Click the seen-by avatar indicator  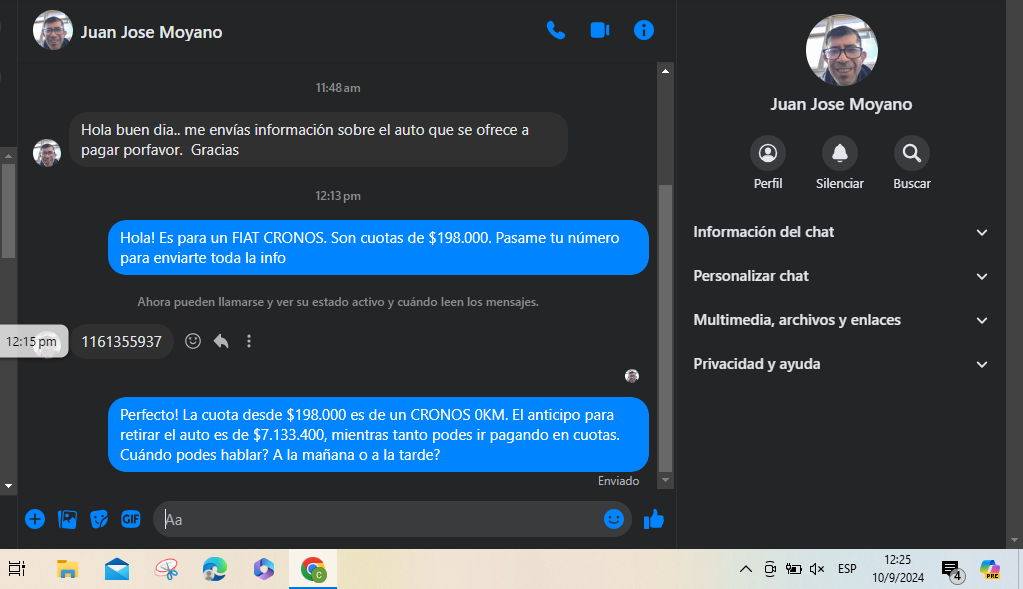632,376
